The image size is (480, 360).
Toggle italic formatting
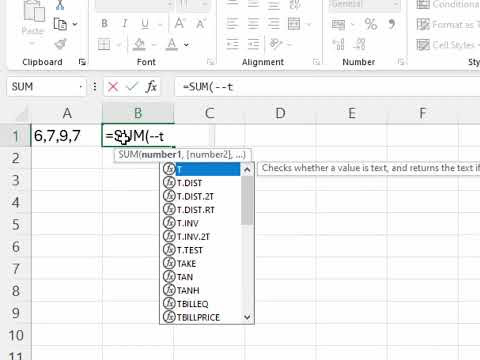tap(124, 24)
